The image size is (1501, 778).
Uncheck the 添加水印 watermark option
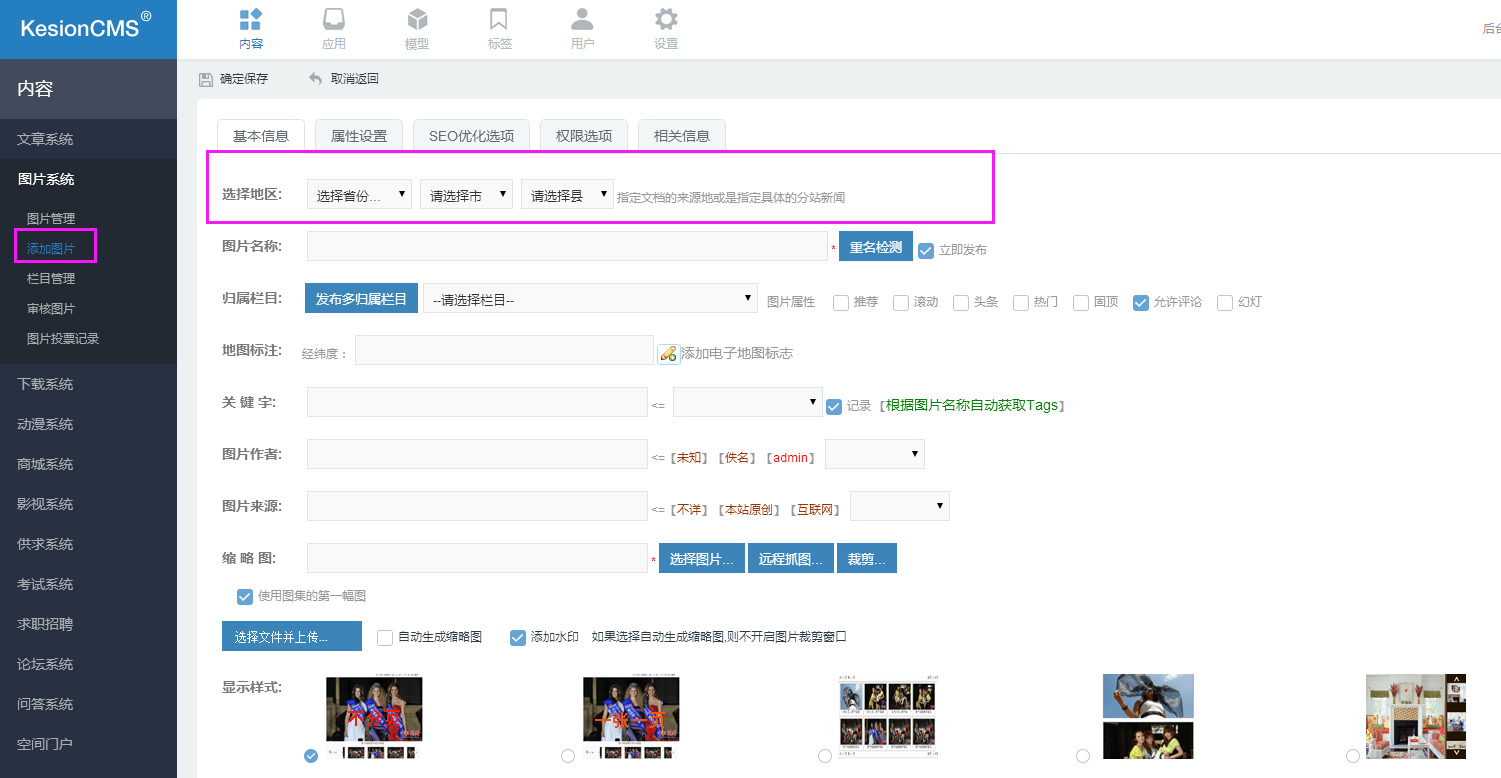click(x=518, y=636)
